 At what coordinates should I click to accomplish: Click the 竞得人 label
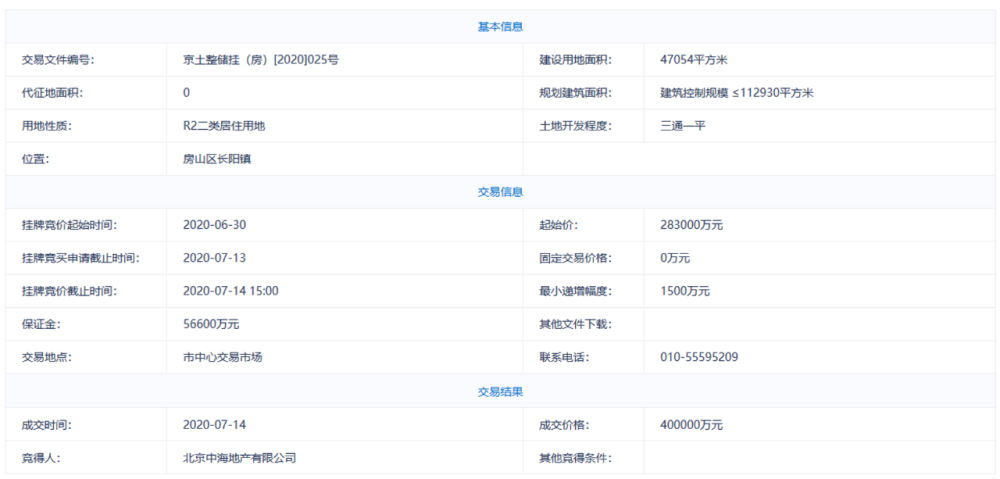click(x=41, y=458)
